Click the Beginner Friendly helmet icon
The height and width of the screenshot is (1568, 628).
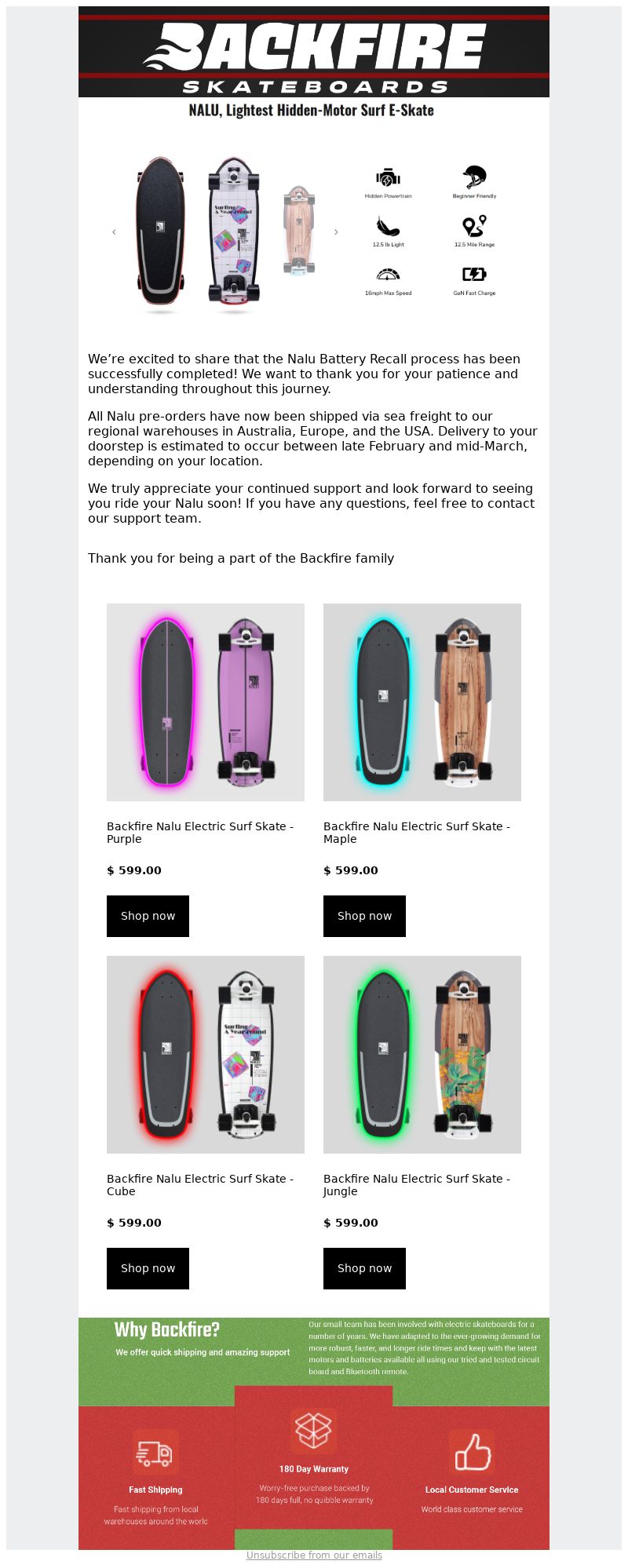[x=474, y=177]
